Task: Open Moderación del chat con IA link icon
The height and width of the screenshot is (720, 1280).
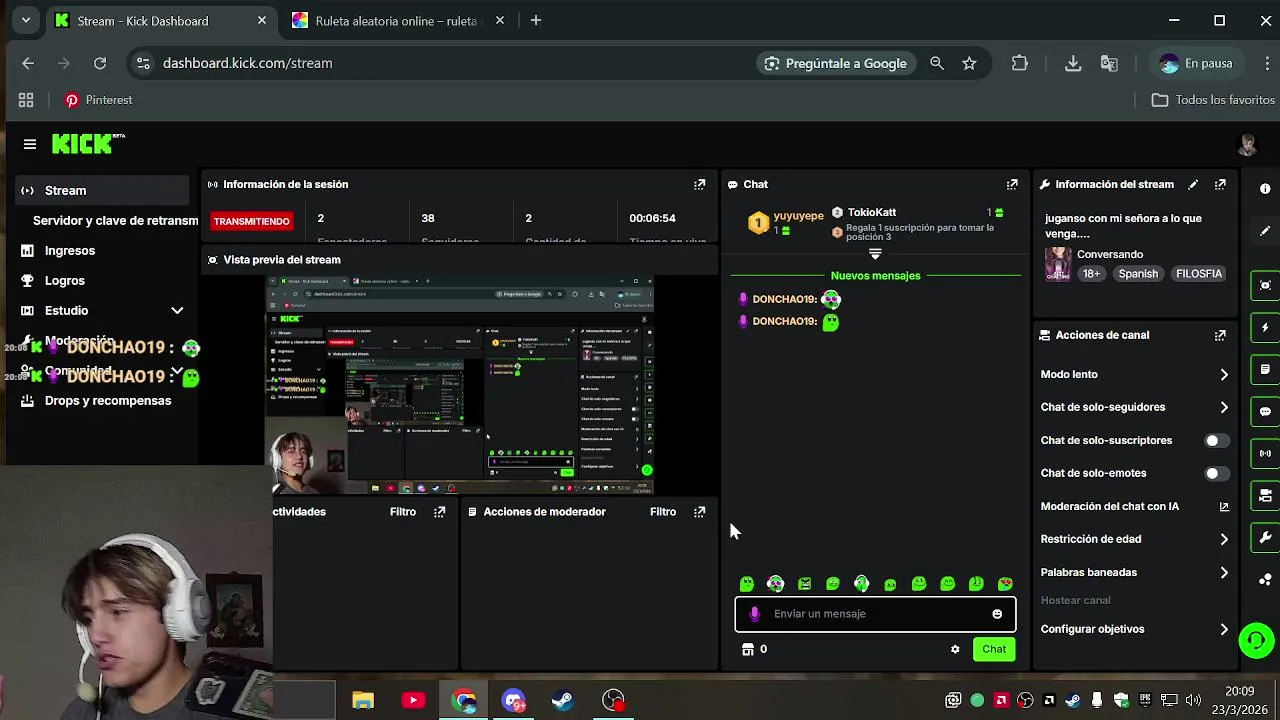Action: click(x=1224, y=506)
